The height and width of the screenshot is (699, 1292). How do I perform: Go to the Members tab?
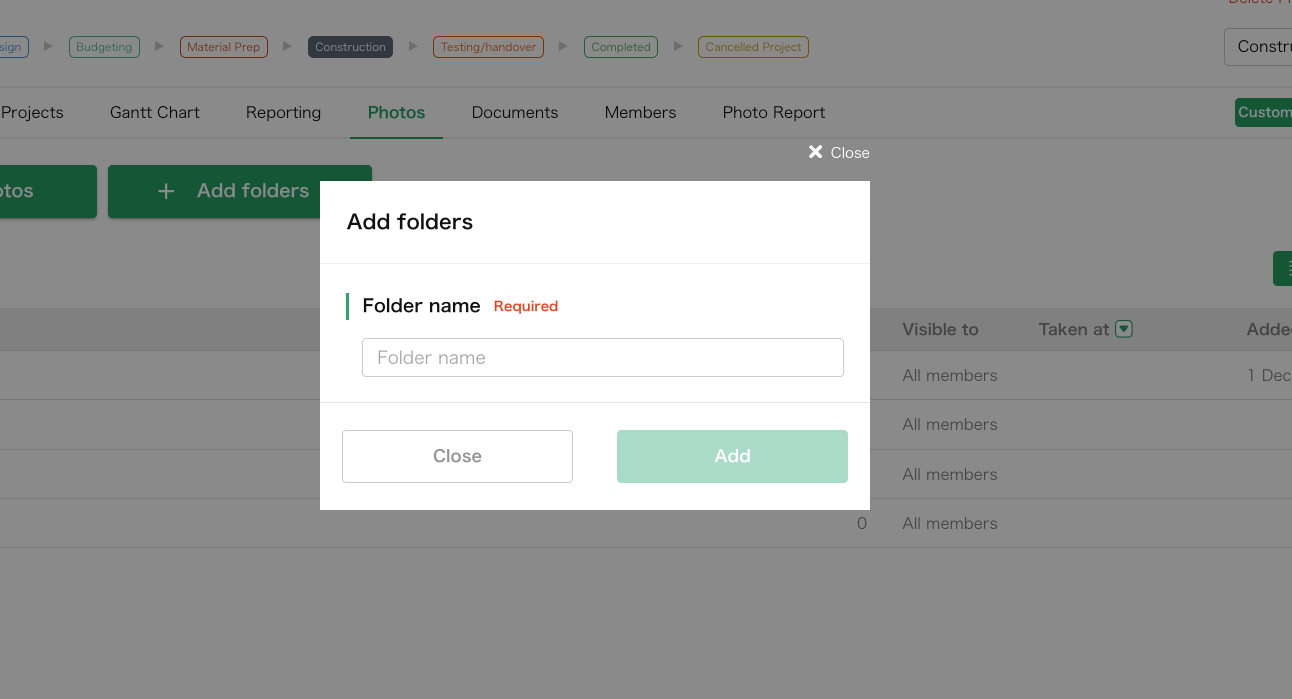point(640,113)
